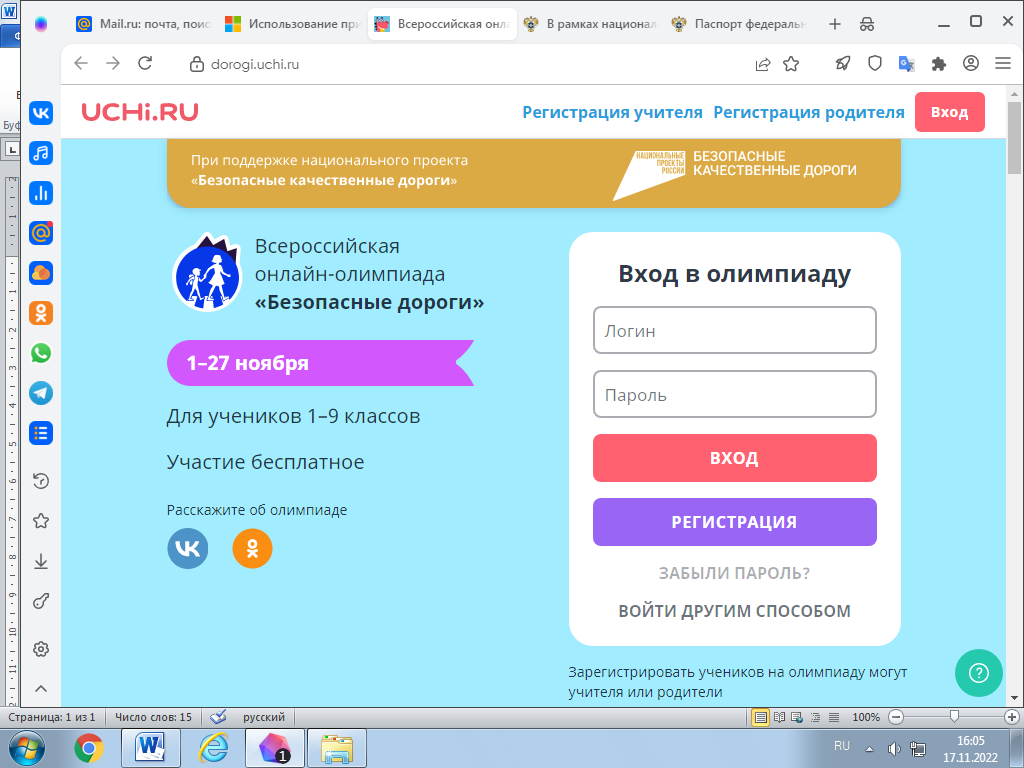Switch to the 'Паспорт федеральн' tab
This screenshot has height=768, width=1024.
pyautogui.click(x=740, y=24)
